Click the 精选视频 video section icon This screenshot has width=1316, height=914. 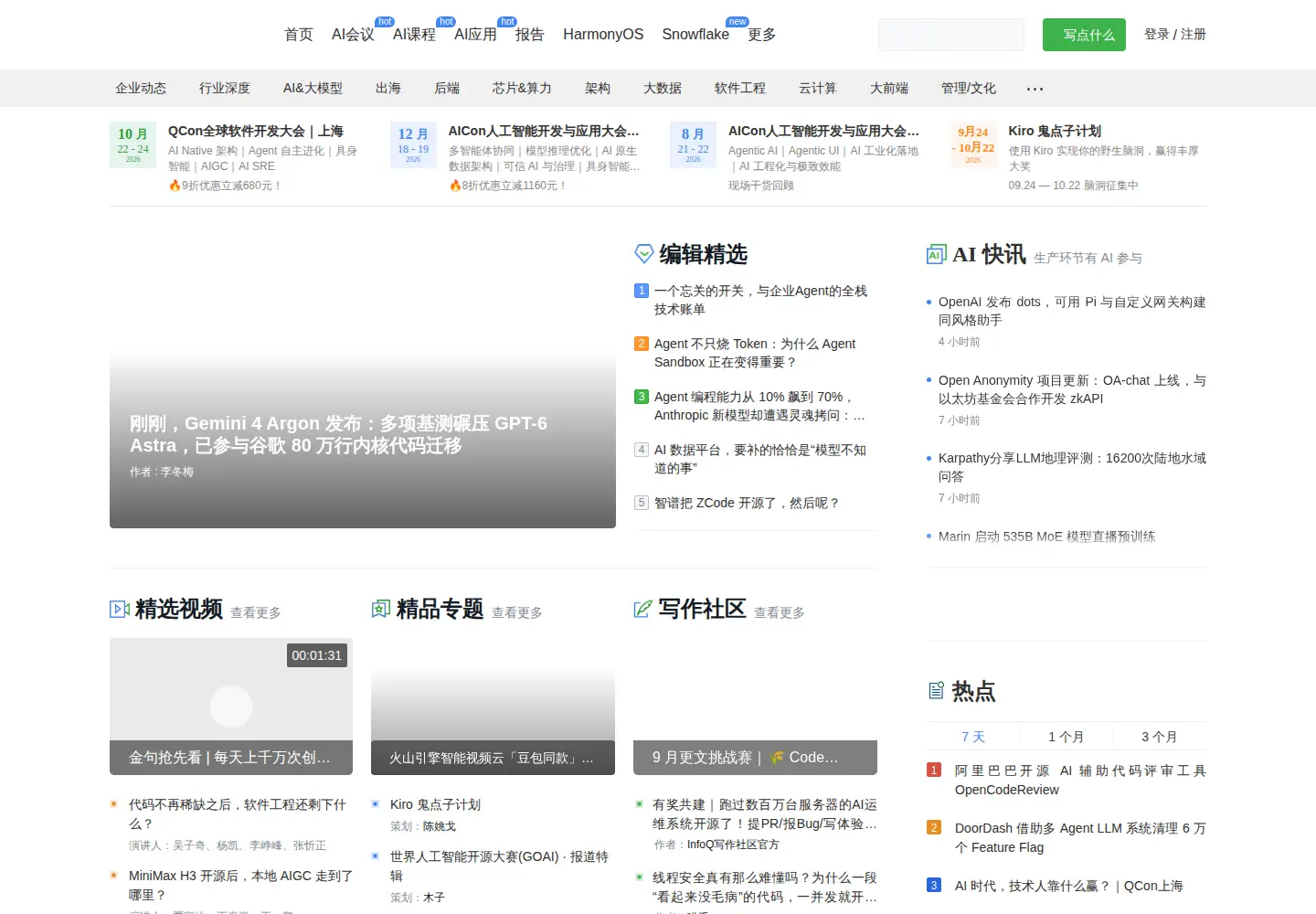[x=120, y=609]
